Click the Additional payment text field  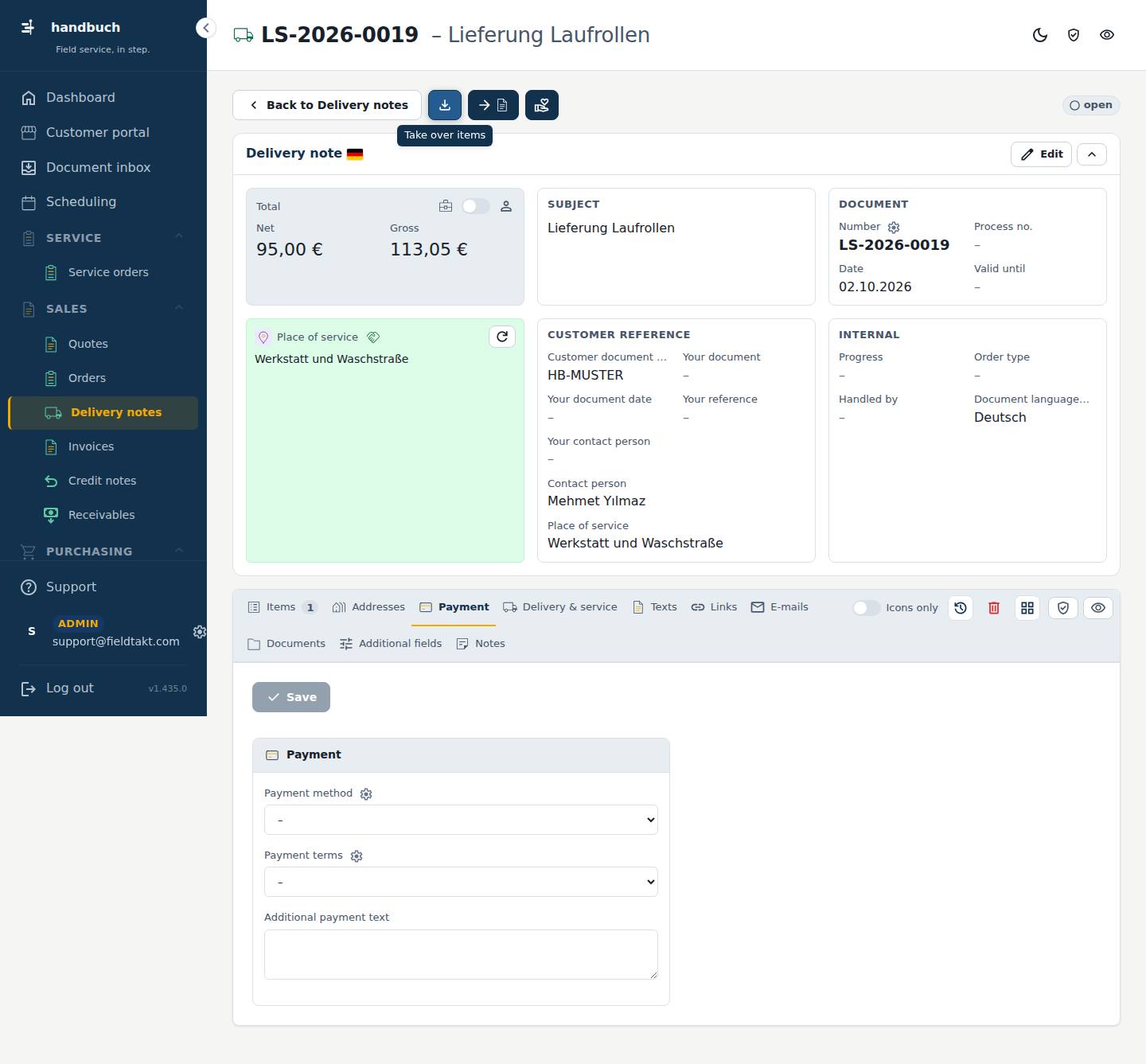tap(461, 954)
